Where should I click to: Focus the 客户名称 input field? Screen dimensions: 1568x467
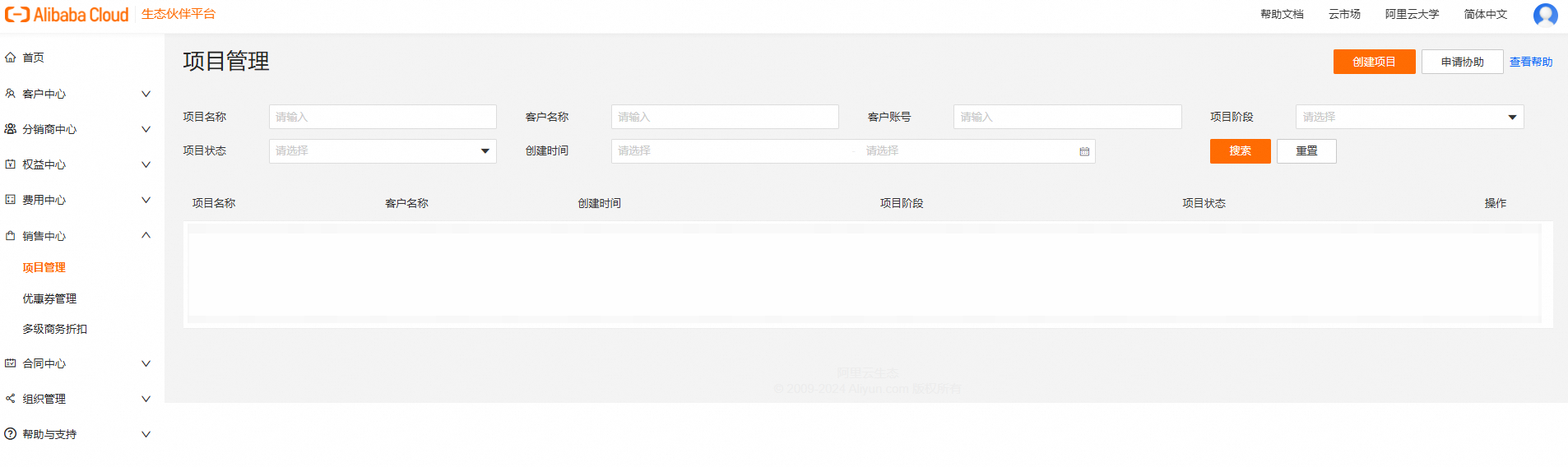pyautogui.click(x=725, y=117)
